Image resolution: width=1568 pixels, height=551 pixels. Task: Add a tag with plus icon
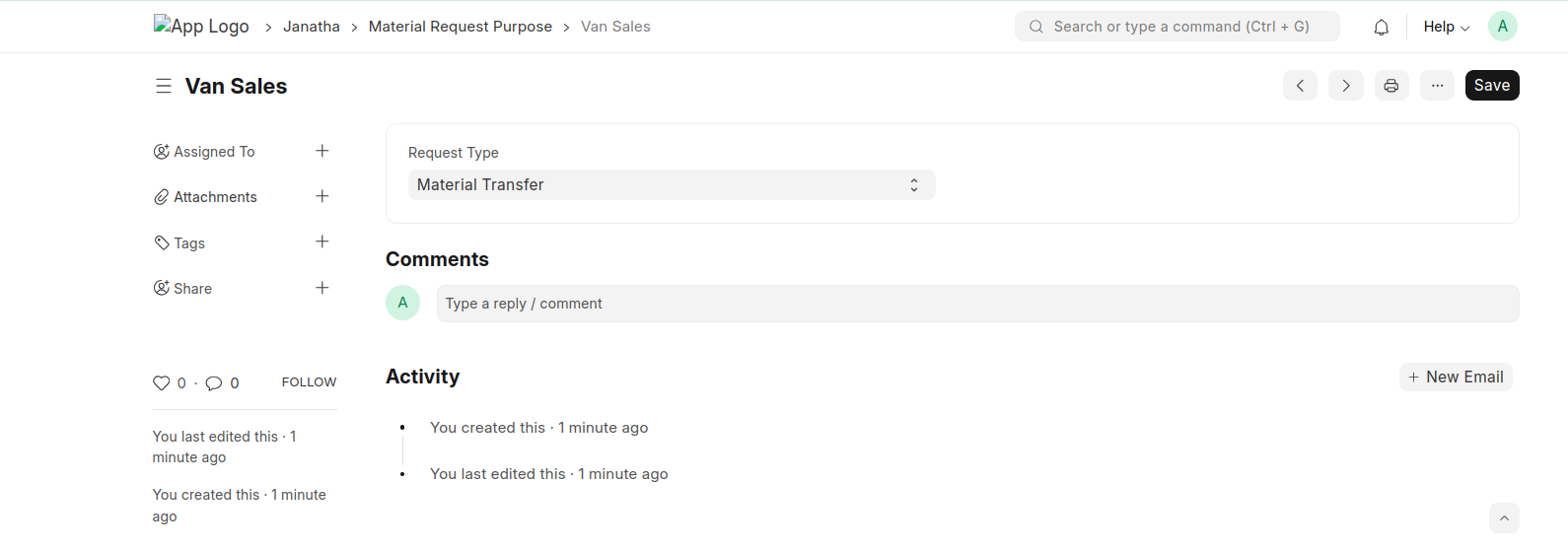(x=321, y=241)
